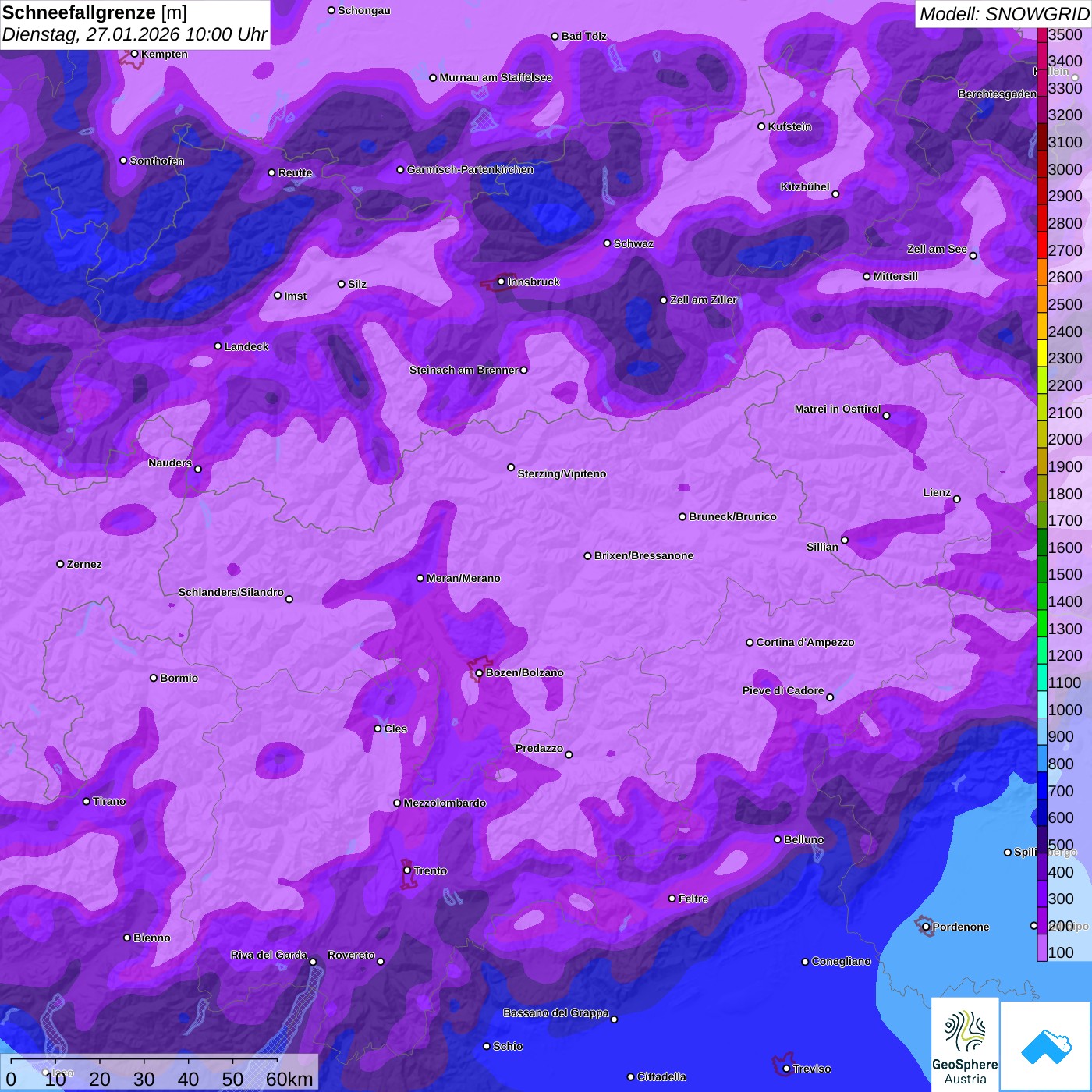Click the Bruneck/Brunico label
1092x1092 pixels.
[732, 516]
